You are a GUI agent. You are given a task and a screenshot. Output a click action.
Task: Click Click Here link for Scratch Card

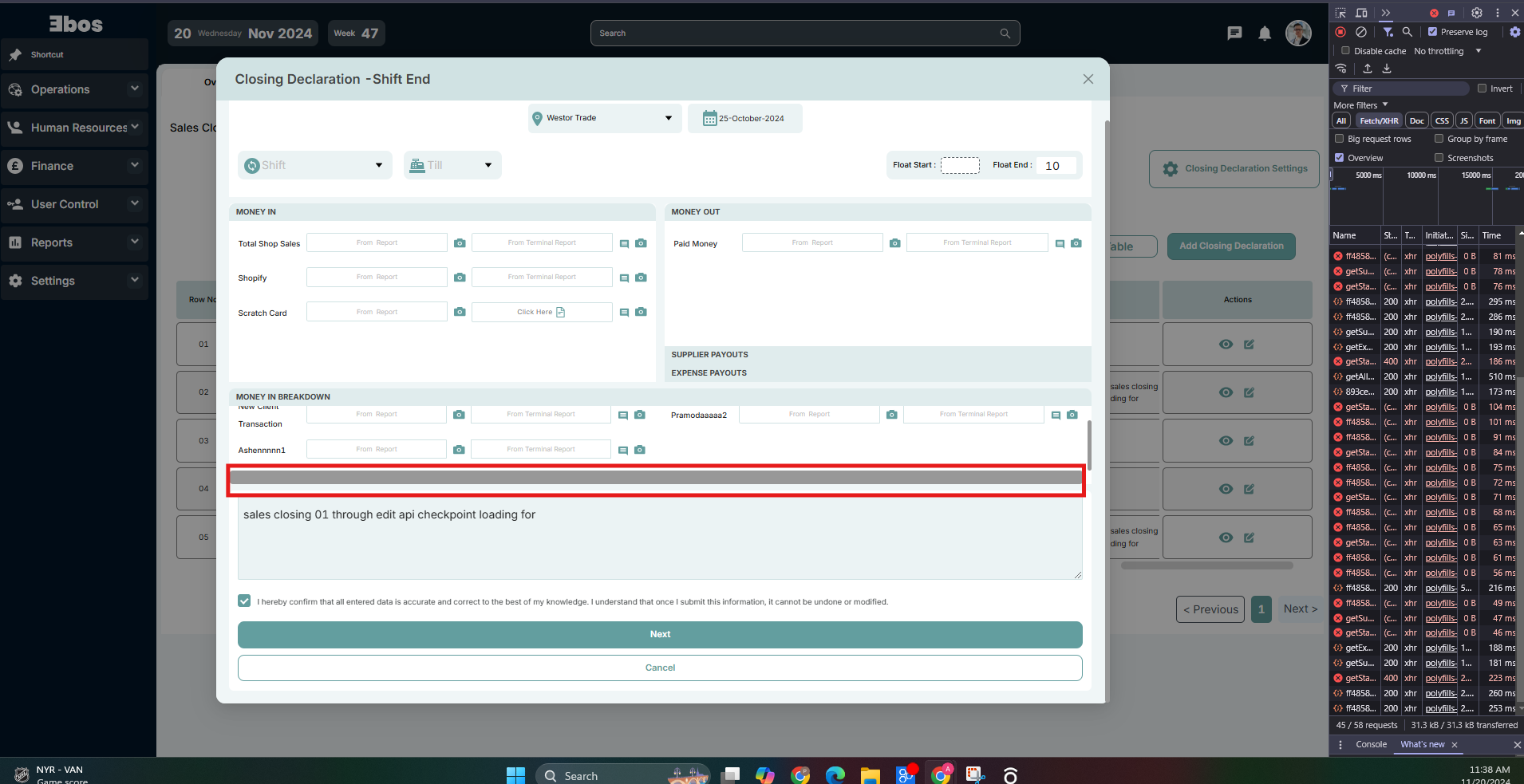click(541, 312)
